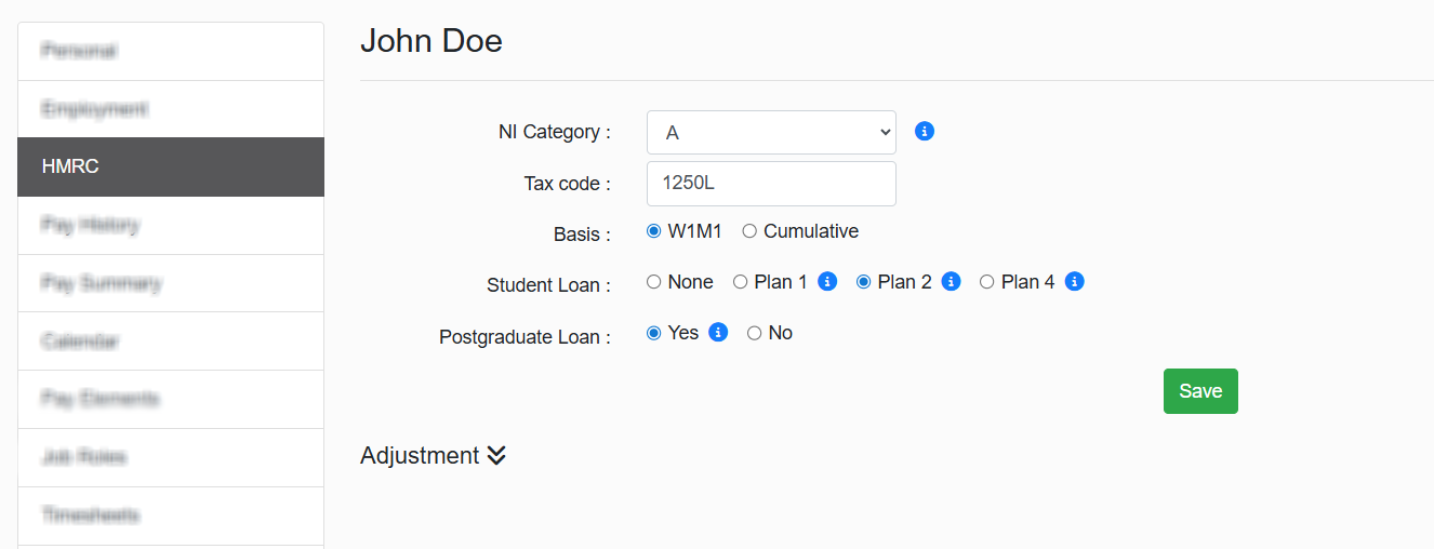This screenshot has width=1434, height=549.
Task: Open the Calendar sidebar item
Action: [170, 341]
